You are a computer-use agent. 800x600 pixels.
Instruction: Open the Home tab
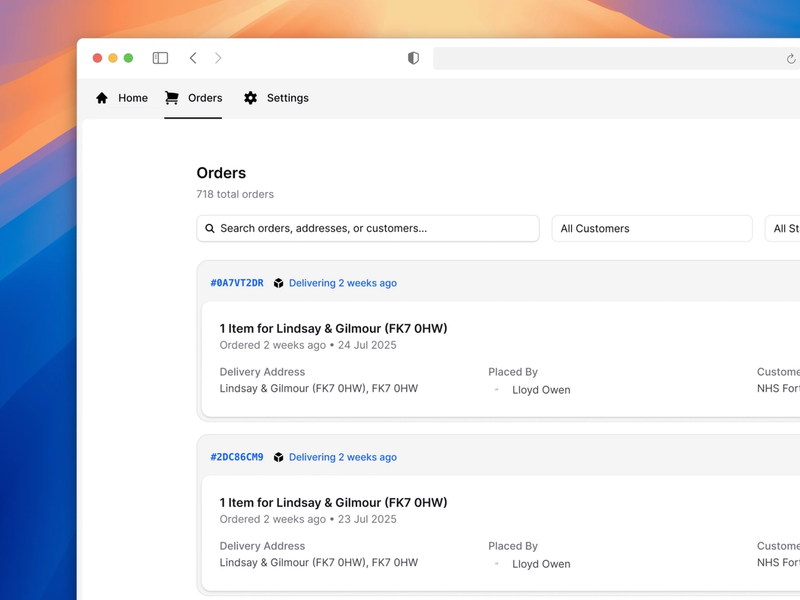tap(122, 98)
